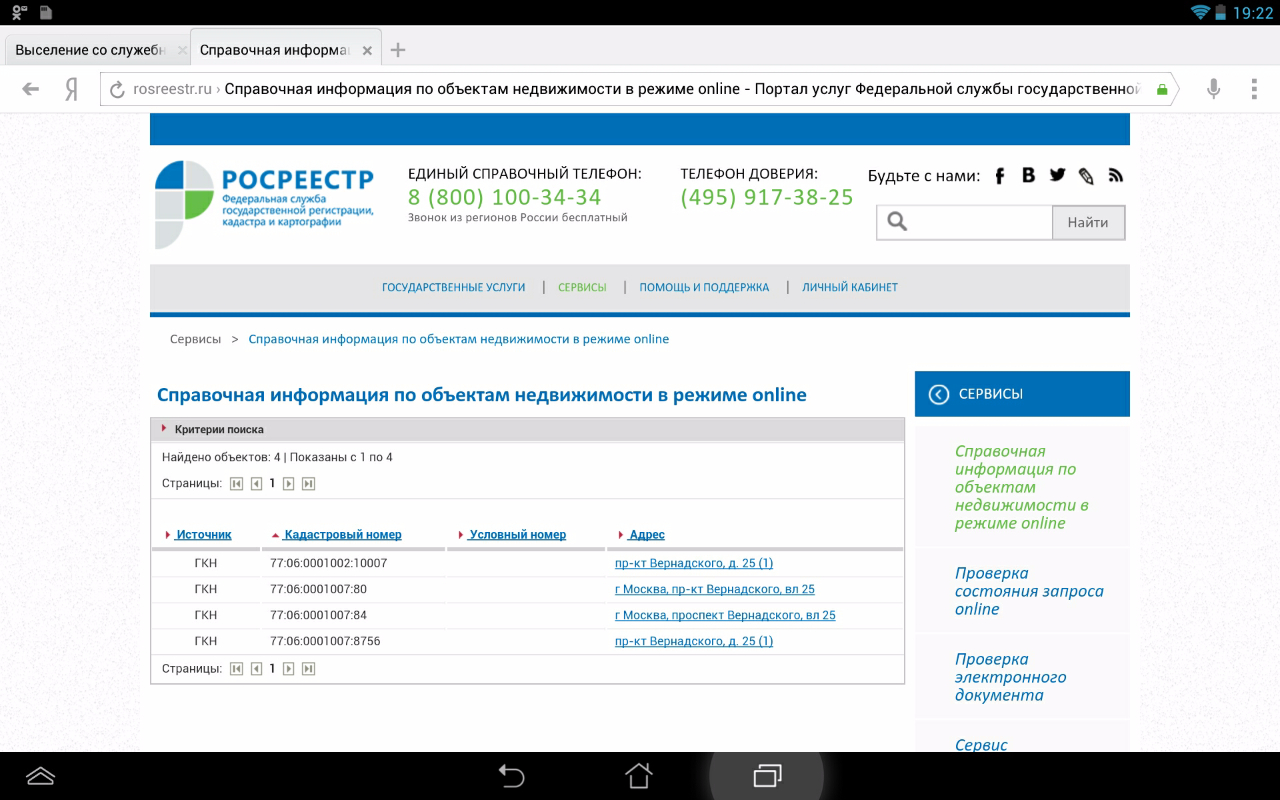This screenshot has width=1280, height=800.
Task: Open browser three-dot overflow menu
Action: coord(1254,89)
